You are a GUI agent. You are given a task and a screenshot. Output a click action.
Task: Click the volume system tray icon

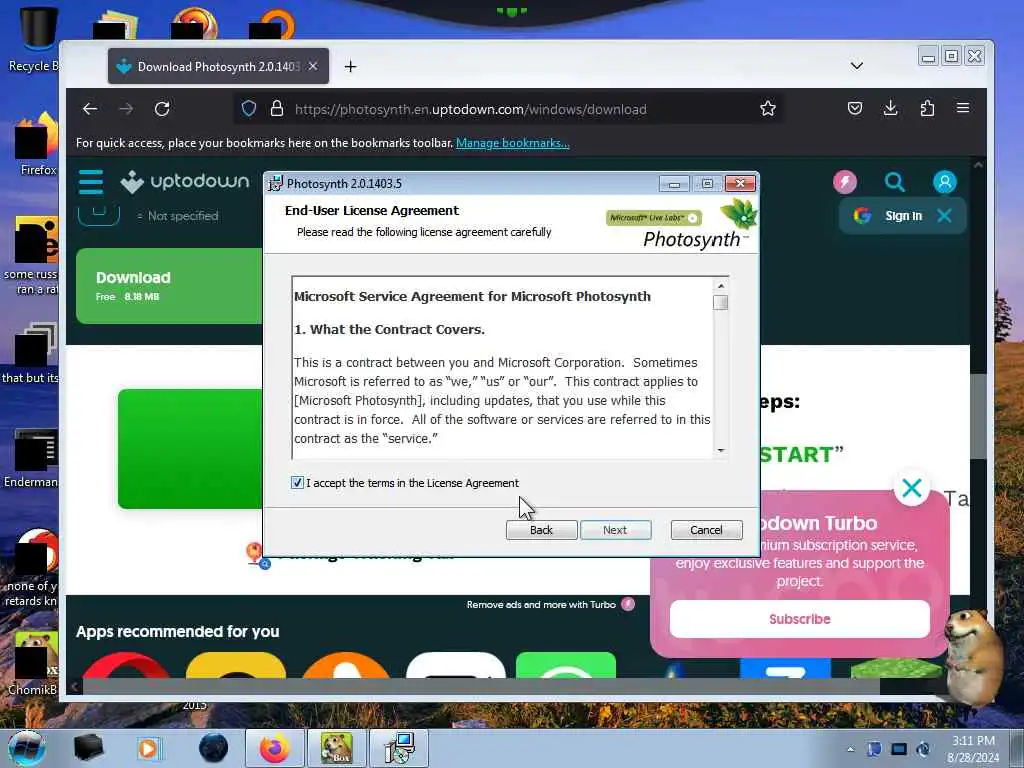(923, 749)
